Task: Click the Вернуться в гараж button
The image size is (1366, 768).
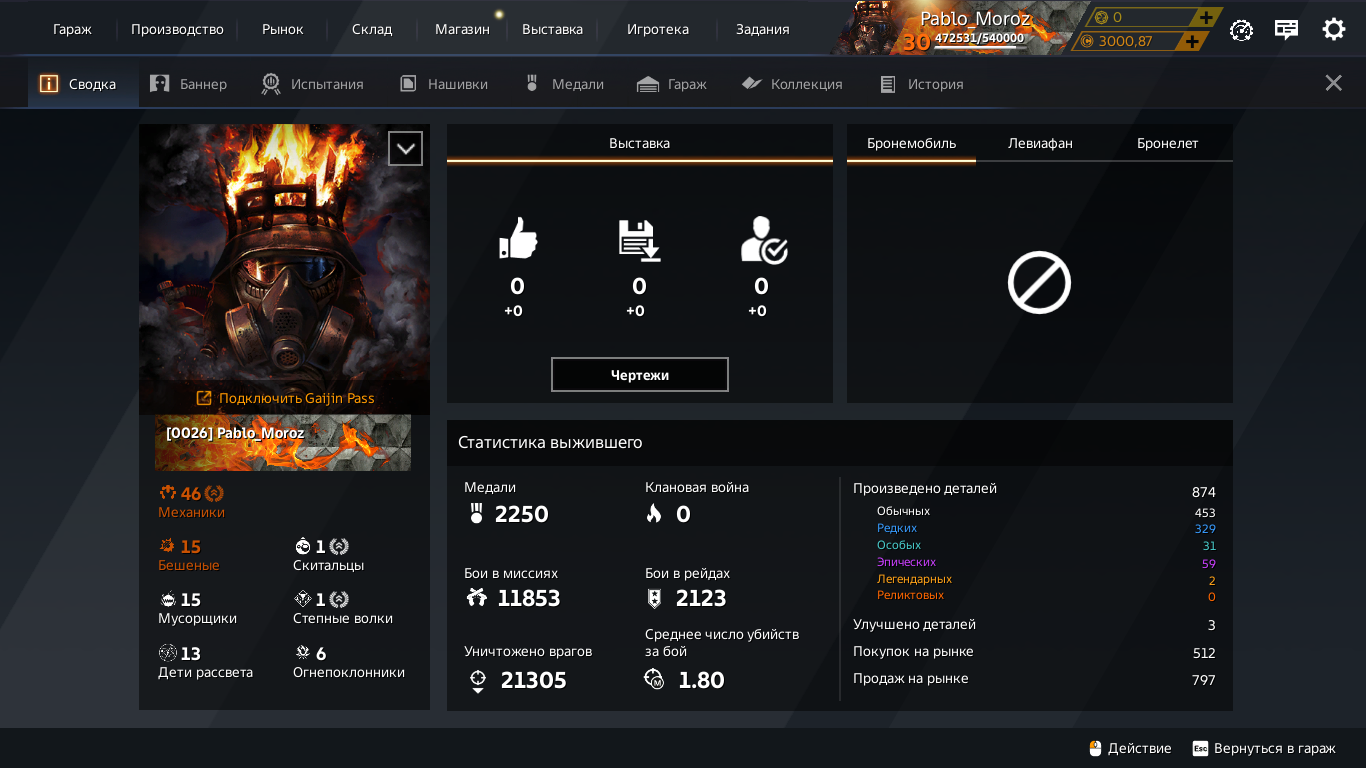Action: coord(1264,748)
